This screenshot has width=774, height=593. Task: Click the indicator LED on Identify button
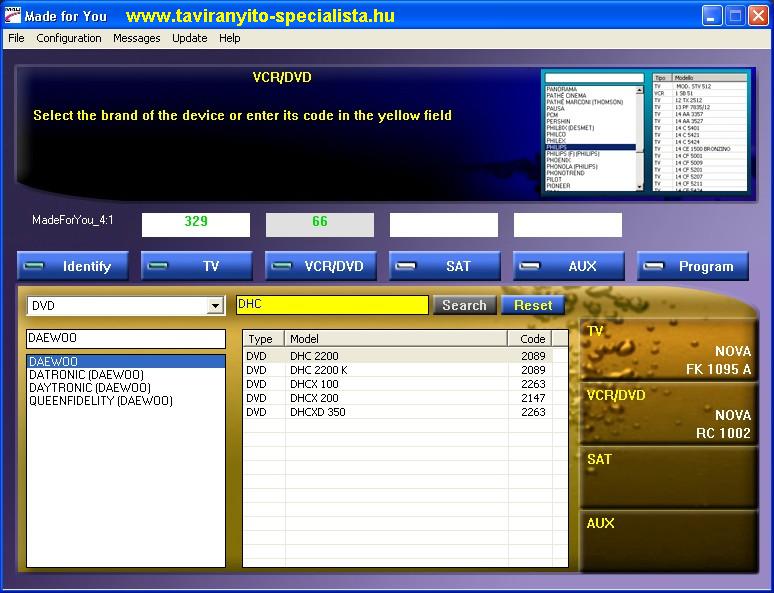click(x=33, y=266)
